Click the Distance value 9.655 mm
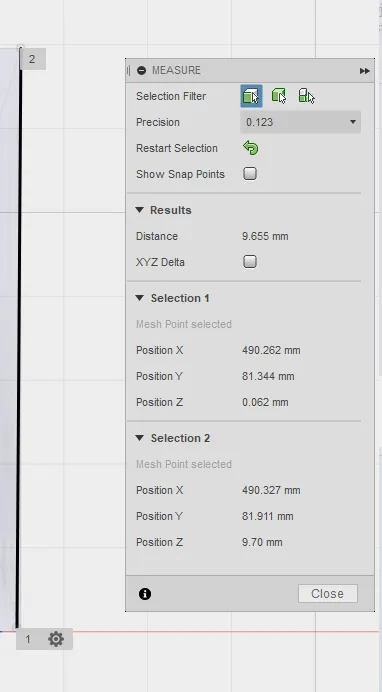 265,236
